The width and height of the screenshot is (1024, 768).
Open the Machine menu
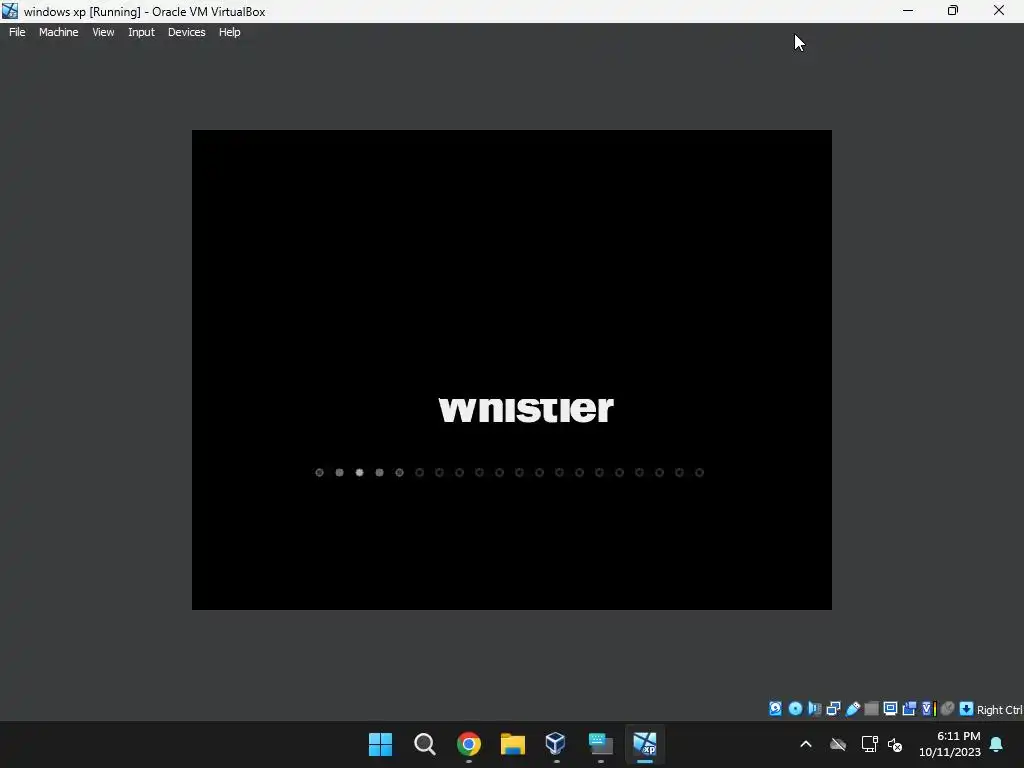(x=58, y=32)
